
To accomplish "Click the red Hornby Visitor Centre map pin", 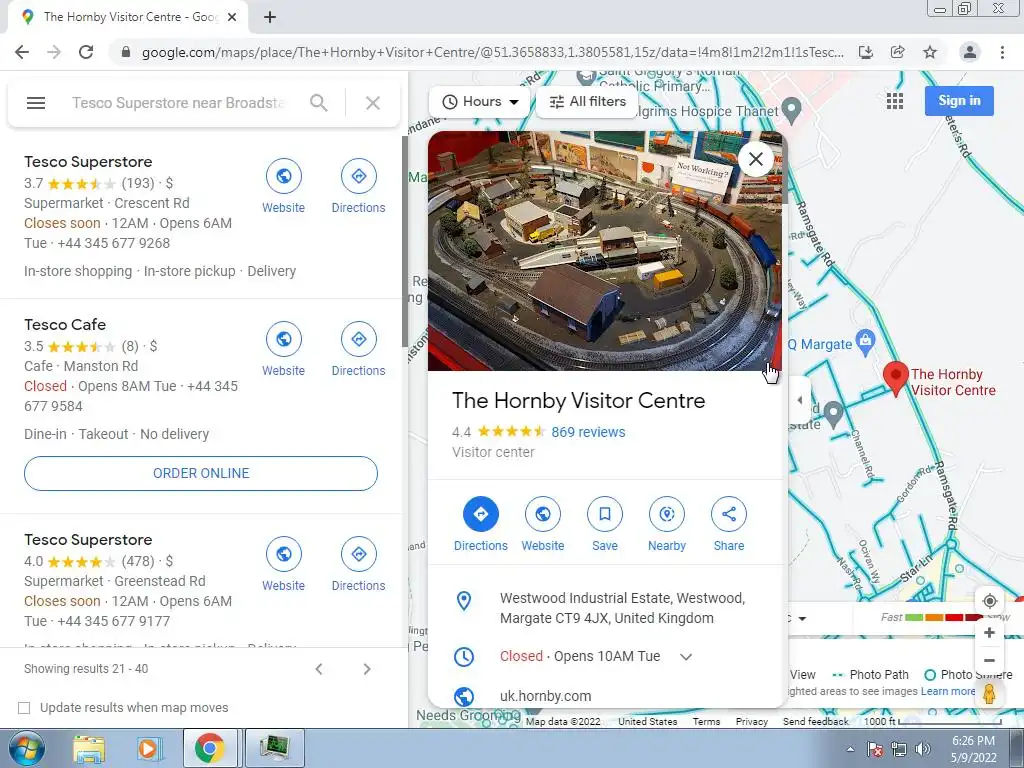I will click(x=895, y=378).
